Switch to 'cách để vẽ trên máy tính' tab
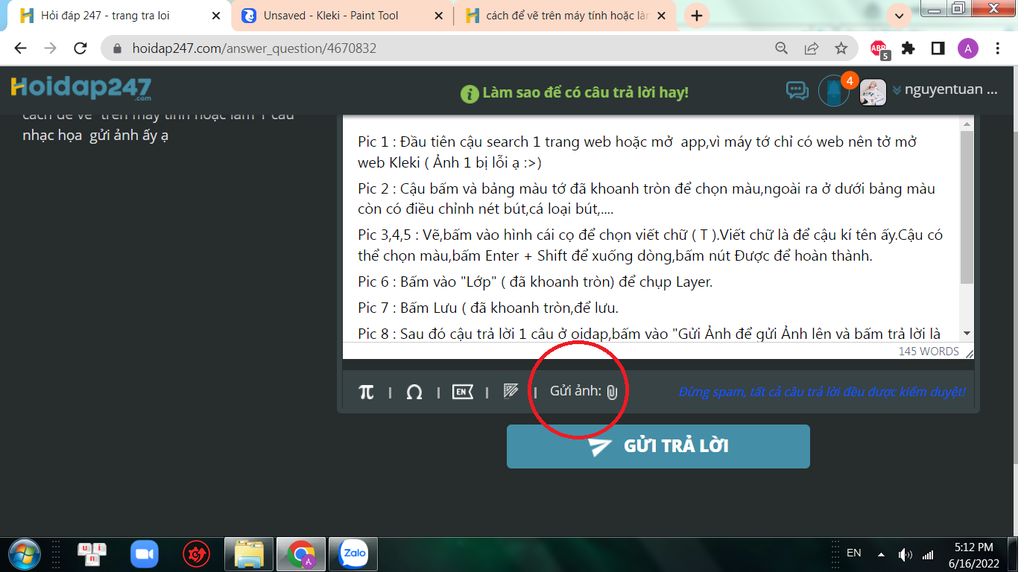 coord(567,15)
